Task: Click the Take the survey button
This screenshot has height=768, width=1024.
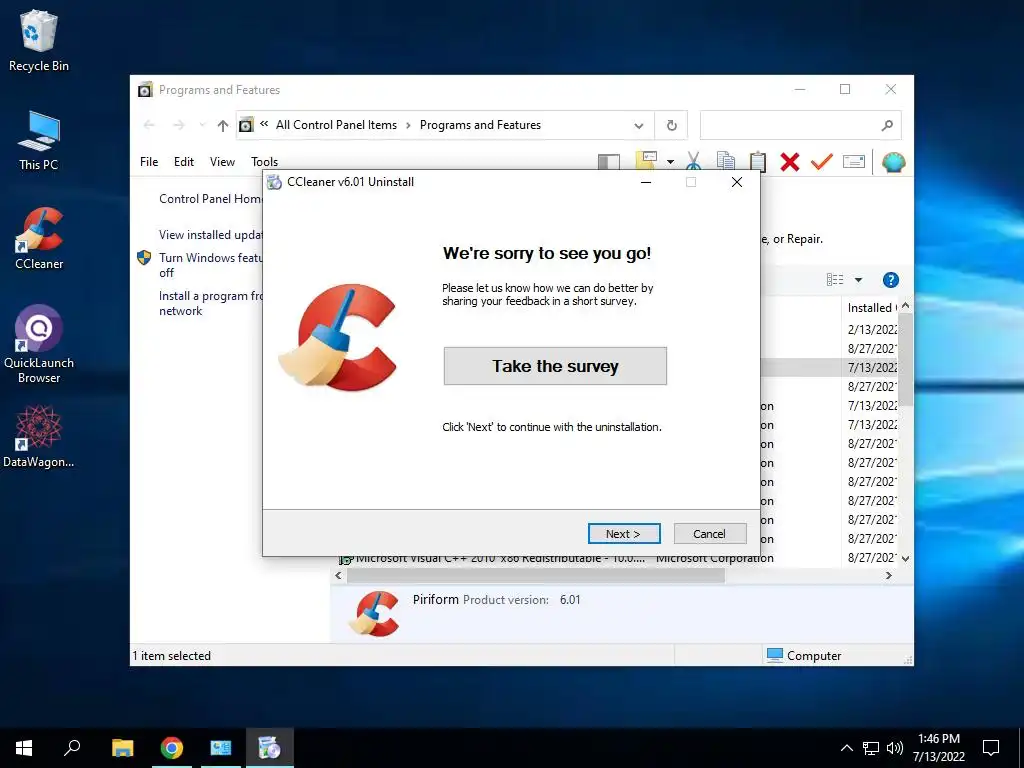Action: (555, 366)
